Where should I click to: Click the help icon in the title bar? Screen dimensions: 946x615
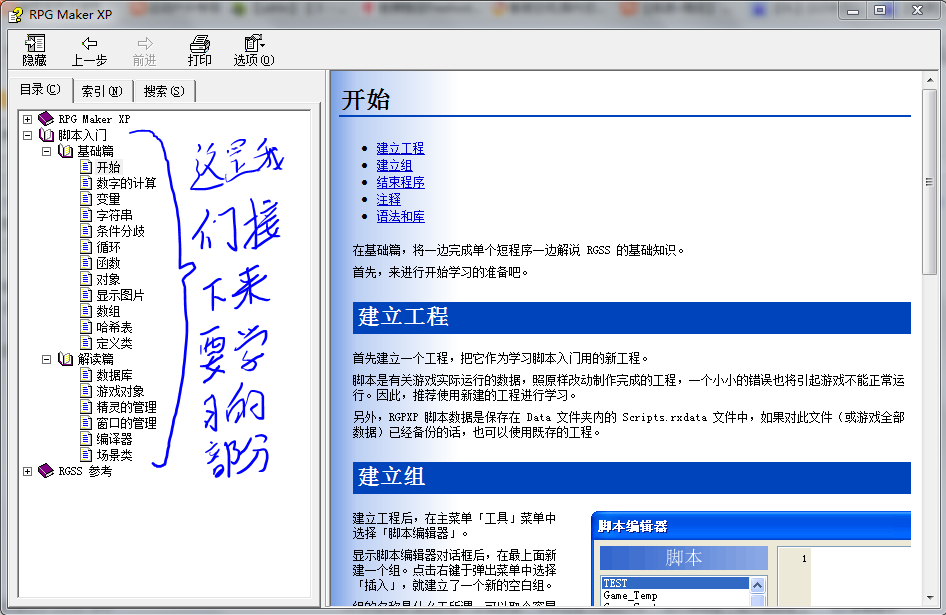15,14
